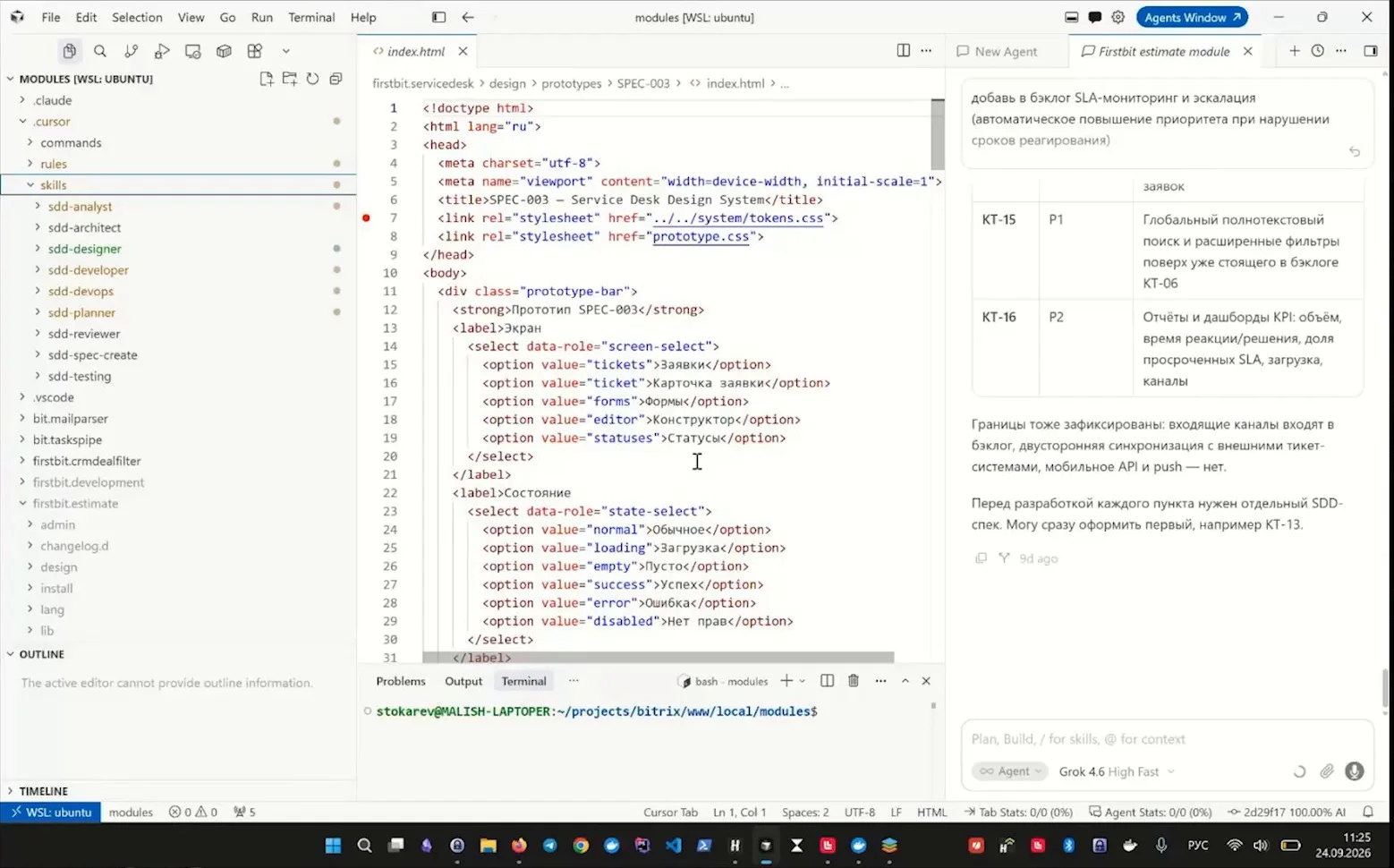Kill the terminal with trash icon
The height and width of the screenshot is (868, 1394).
coord(854,681)
